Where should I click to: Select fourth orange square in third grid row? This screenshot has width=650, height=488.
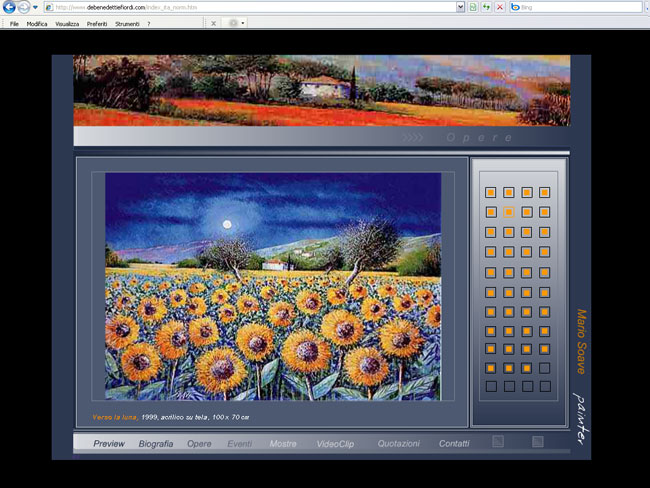(x=545, y=232)
